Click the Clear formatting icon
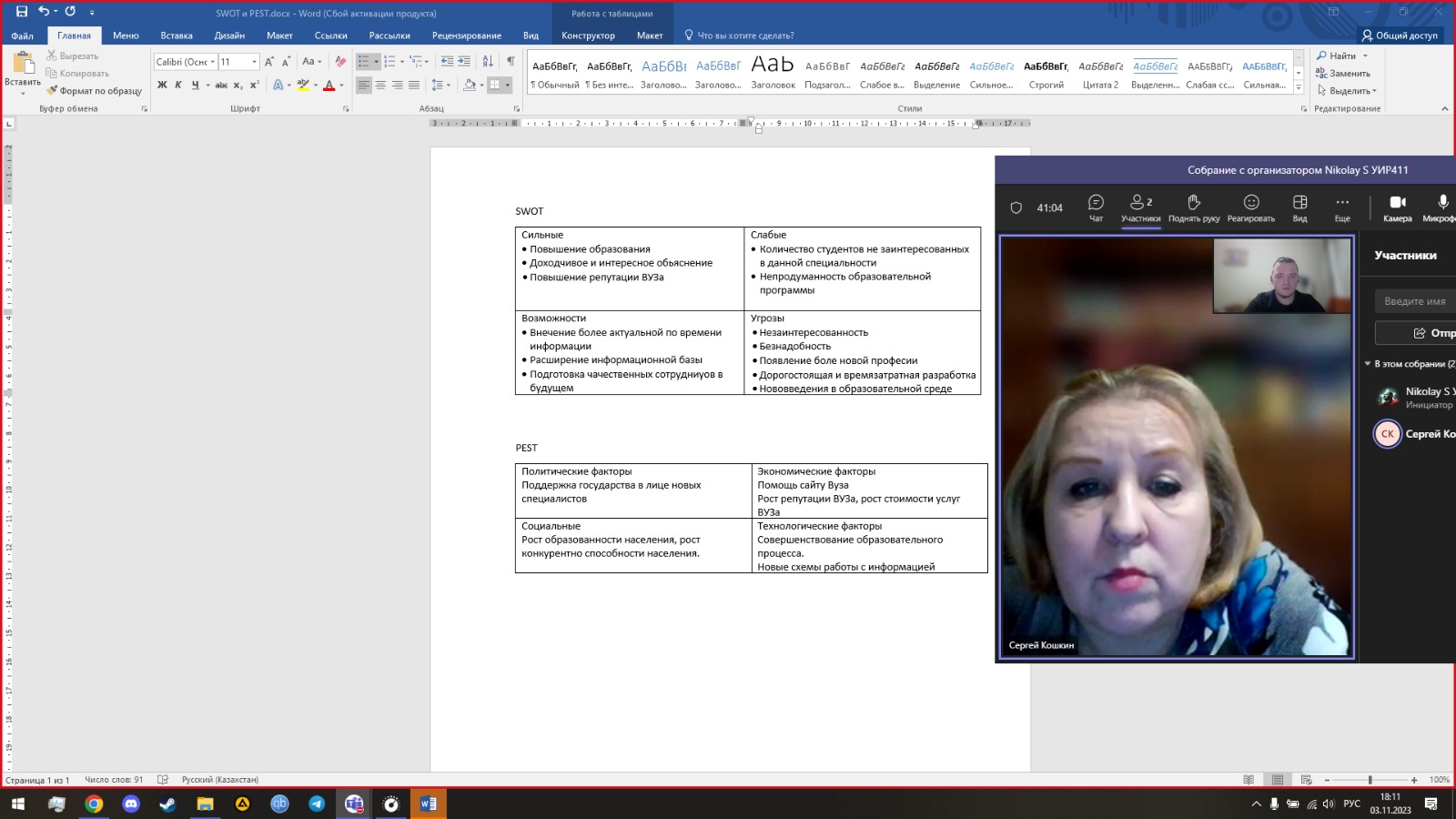This screenshot has width=1456, height=819. click(x=340, y=62)
